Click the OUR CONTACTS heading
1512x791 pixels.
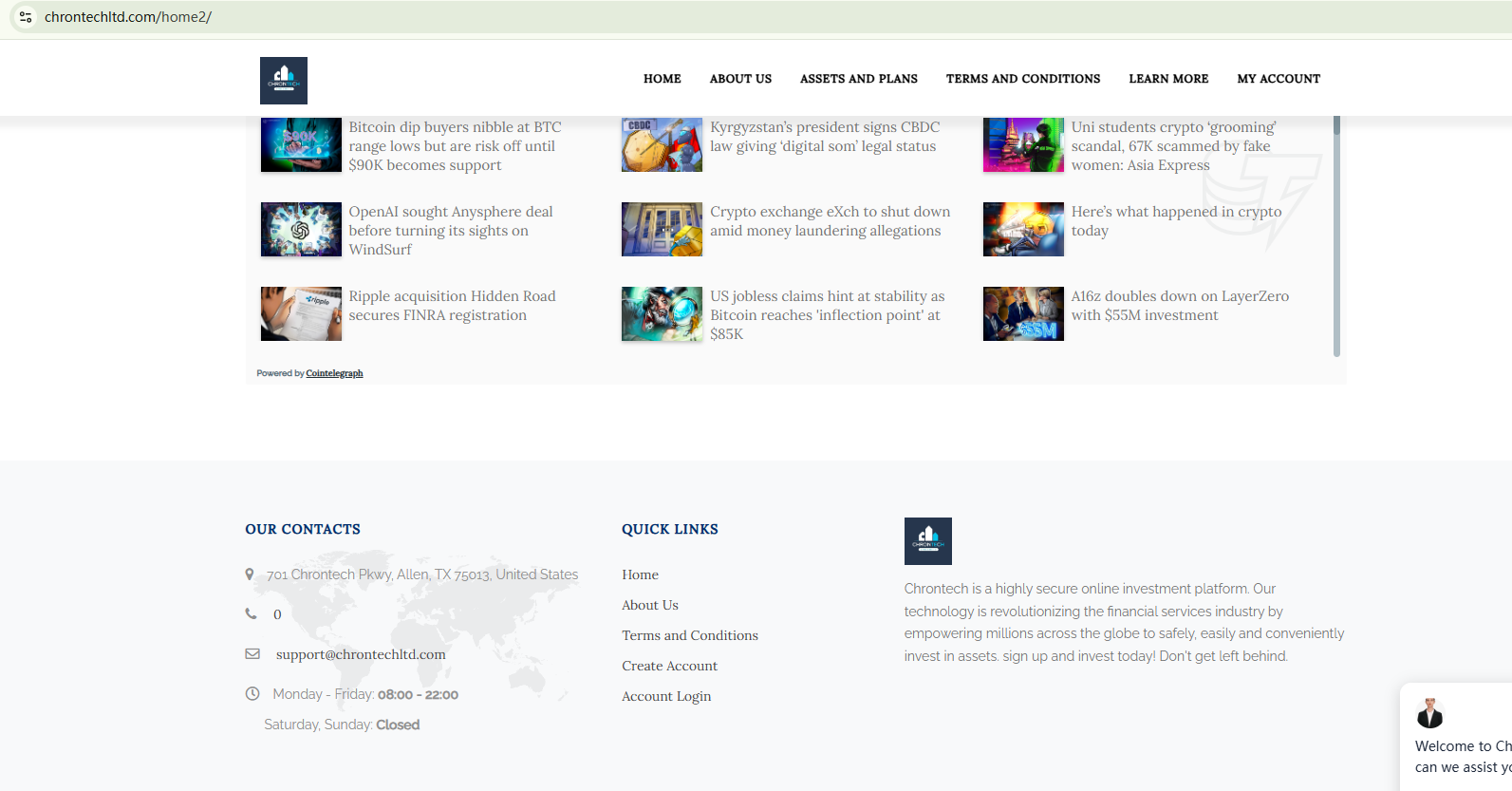click(303, 529)
